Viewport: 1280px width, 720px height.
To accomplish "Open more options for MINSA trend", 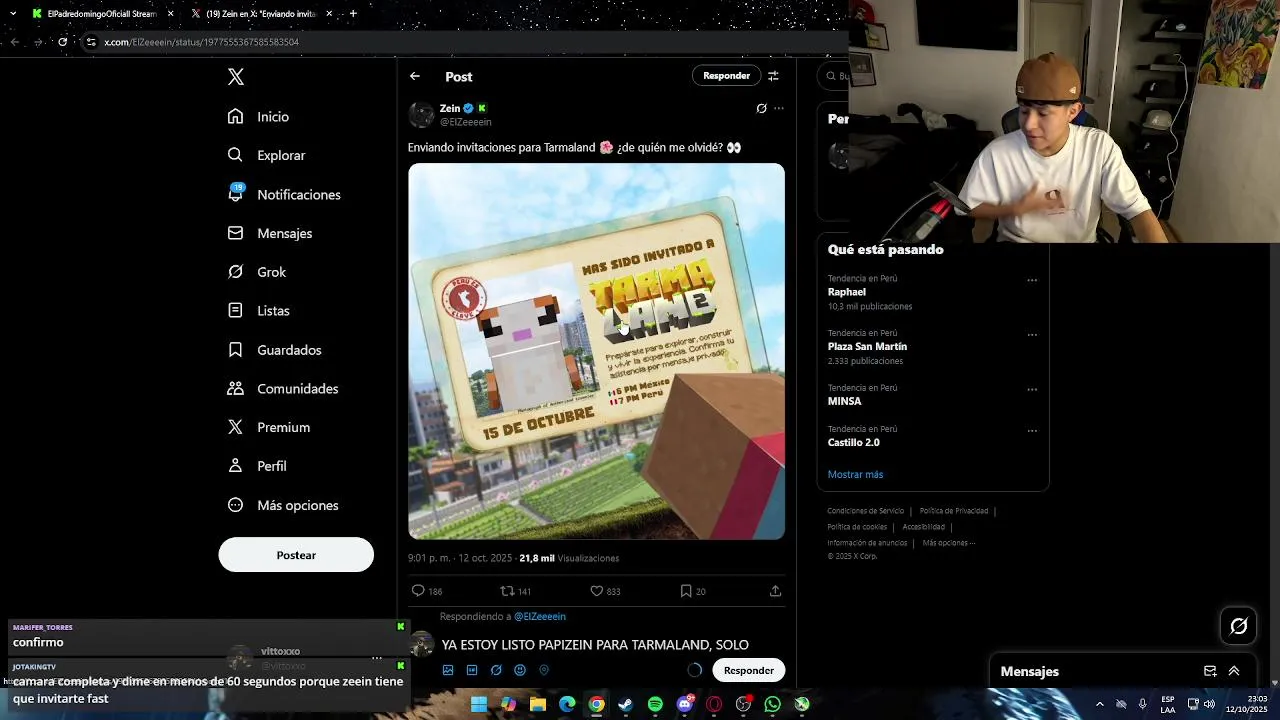I will (x=1032, y=390).
